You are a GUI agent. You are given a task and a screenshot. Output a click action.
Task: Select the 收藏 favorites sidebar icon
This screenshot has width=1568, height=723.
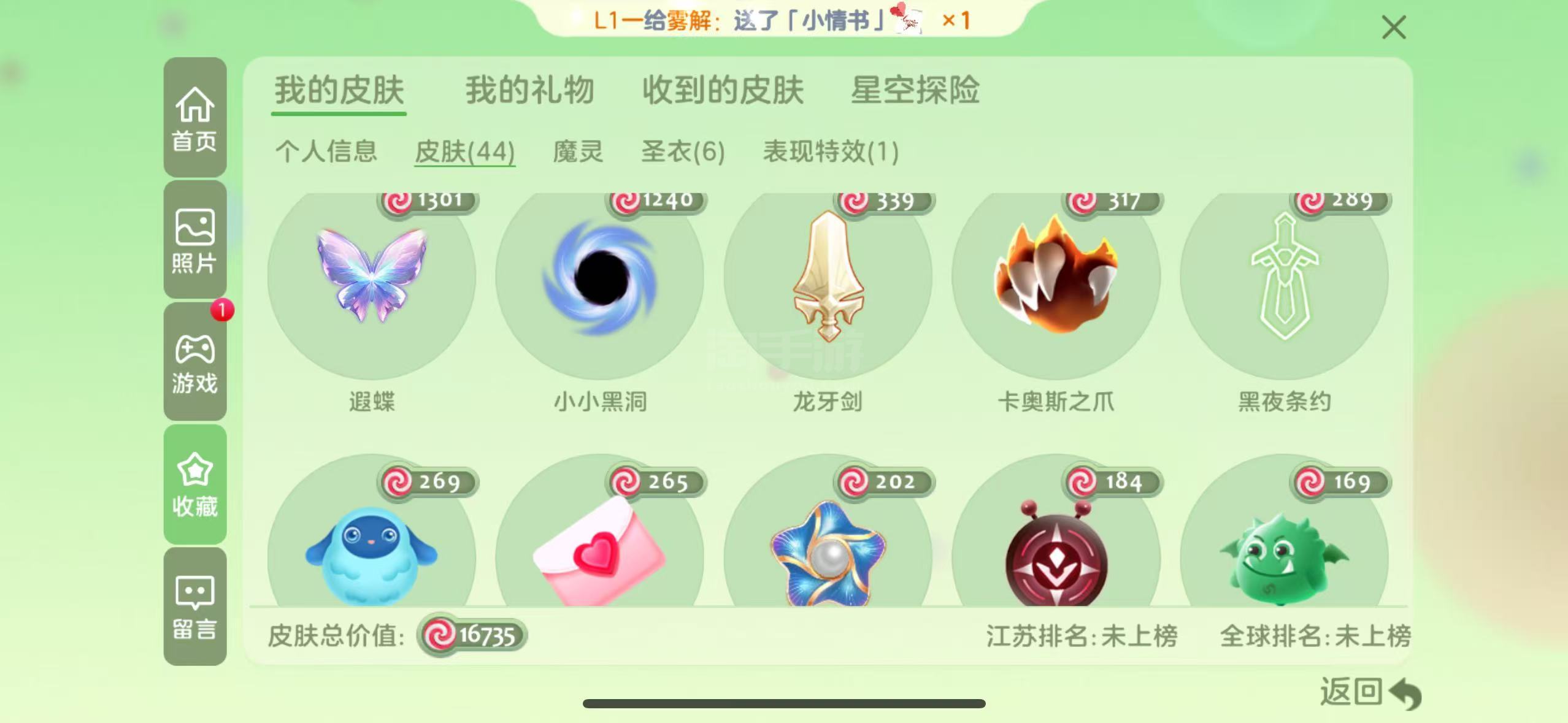pos(195,484)
